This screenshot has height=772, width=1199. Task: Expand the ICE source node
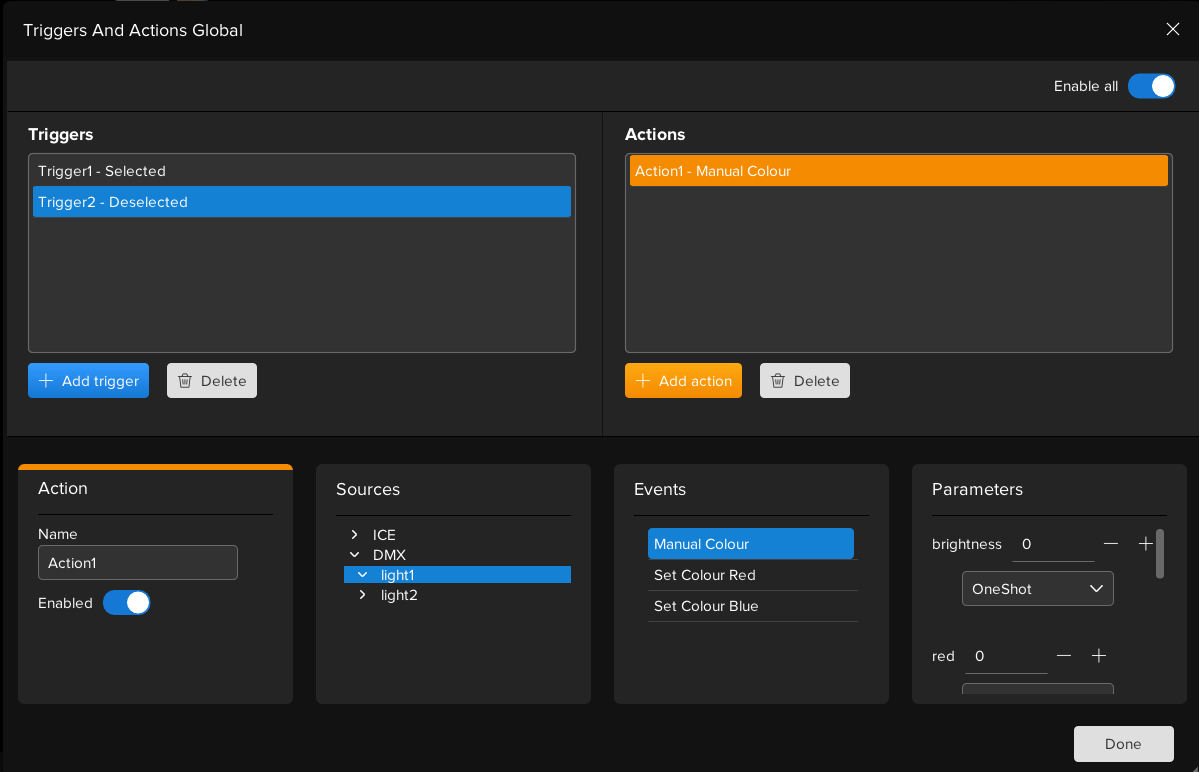click(x=355, y=535)
